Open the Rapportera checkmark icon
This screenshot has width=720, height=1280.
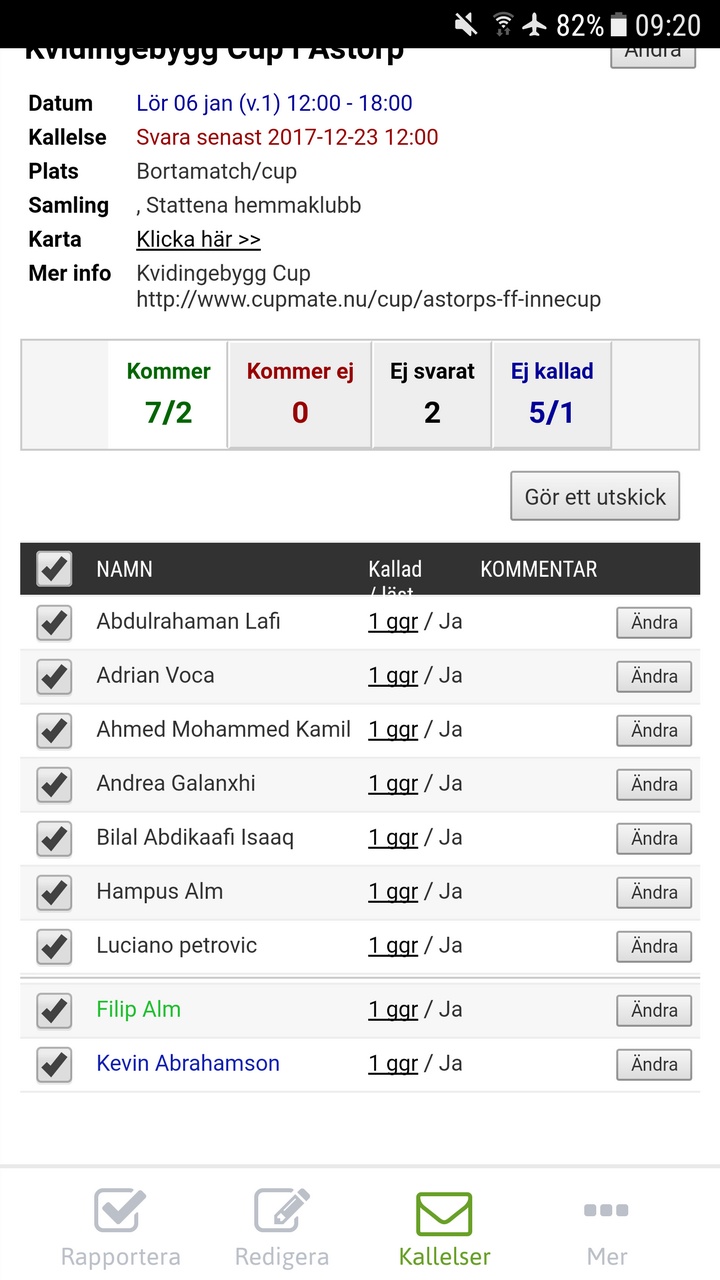(120, 1211)
